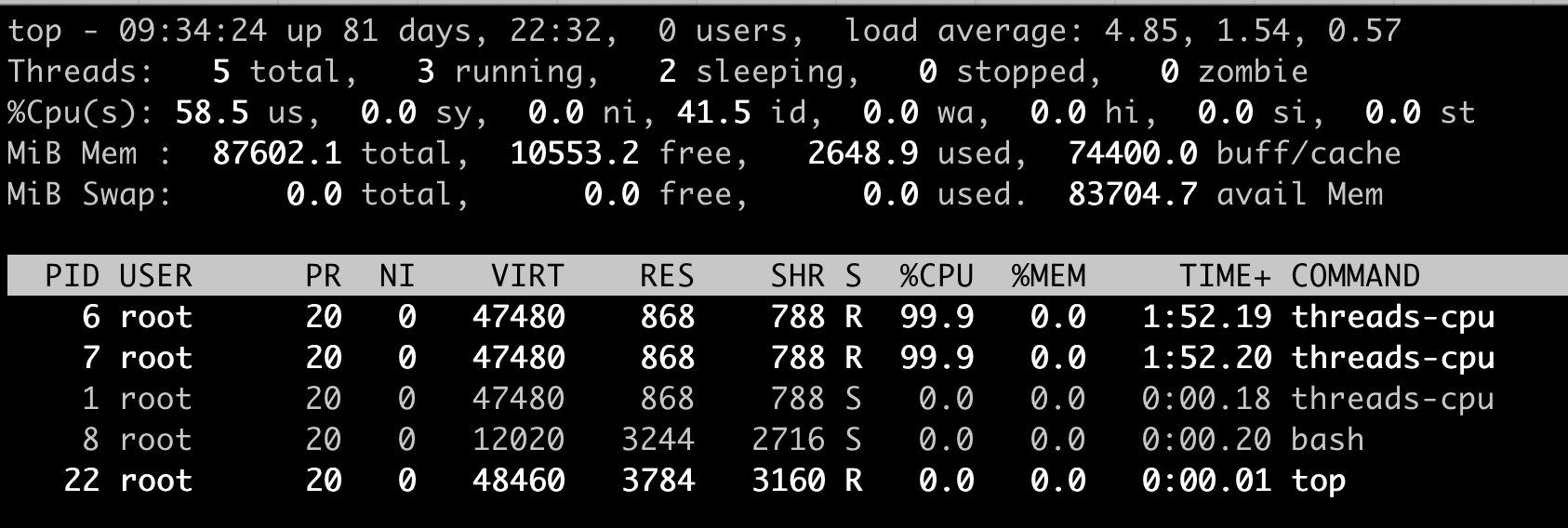Viewport: 1568px width, 528px height.
Task: Click the 87602.1 total memory value
Action: (277, 153)
